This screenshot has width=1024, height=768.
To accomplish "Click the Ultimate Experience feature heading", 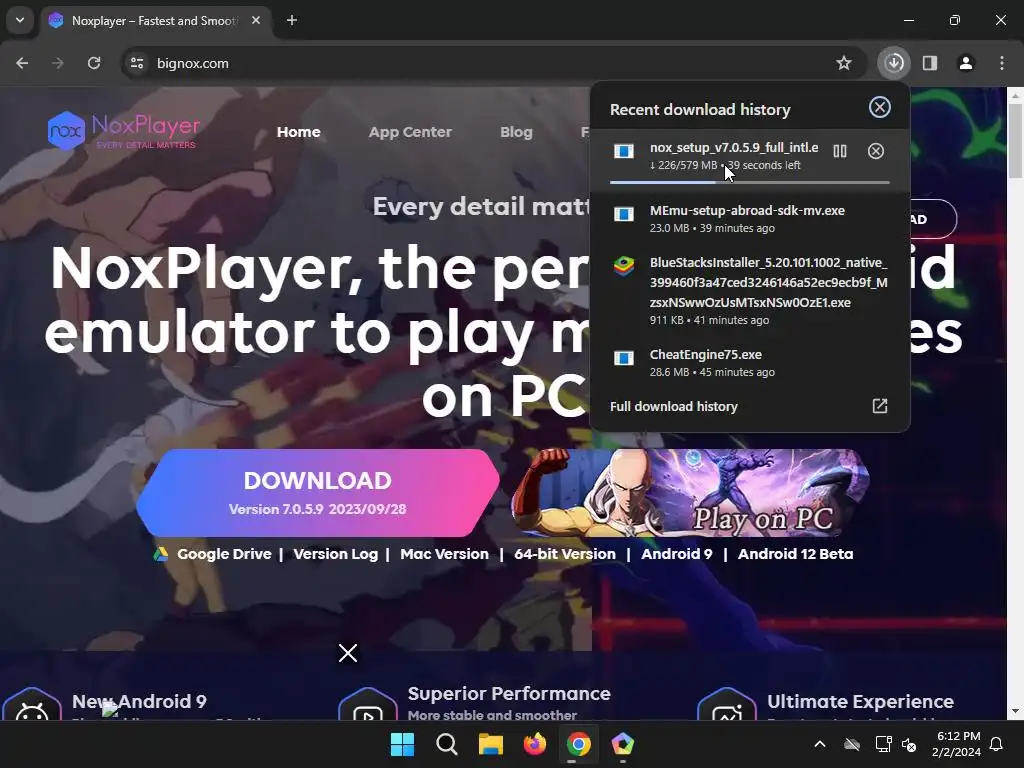I will click(x=860, y=701).
